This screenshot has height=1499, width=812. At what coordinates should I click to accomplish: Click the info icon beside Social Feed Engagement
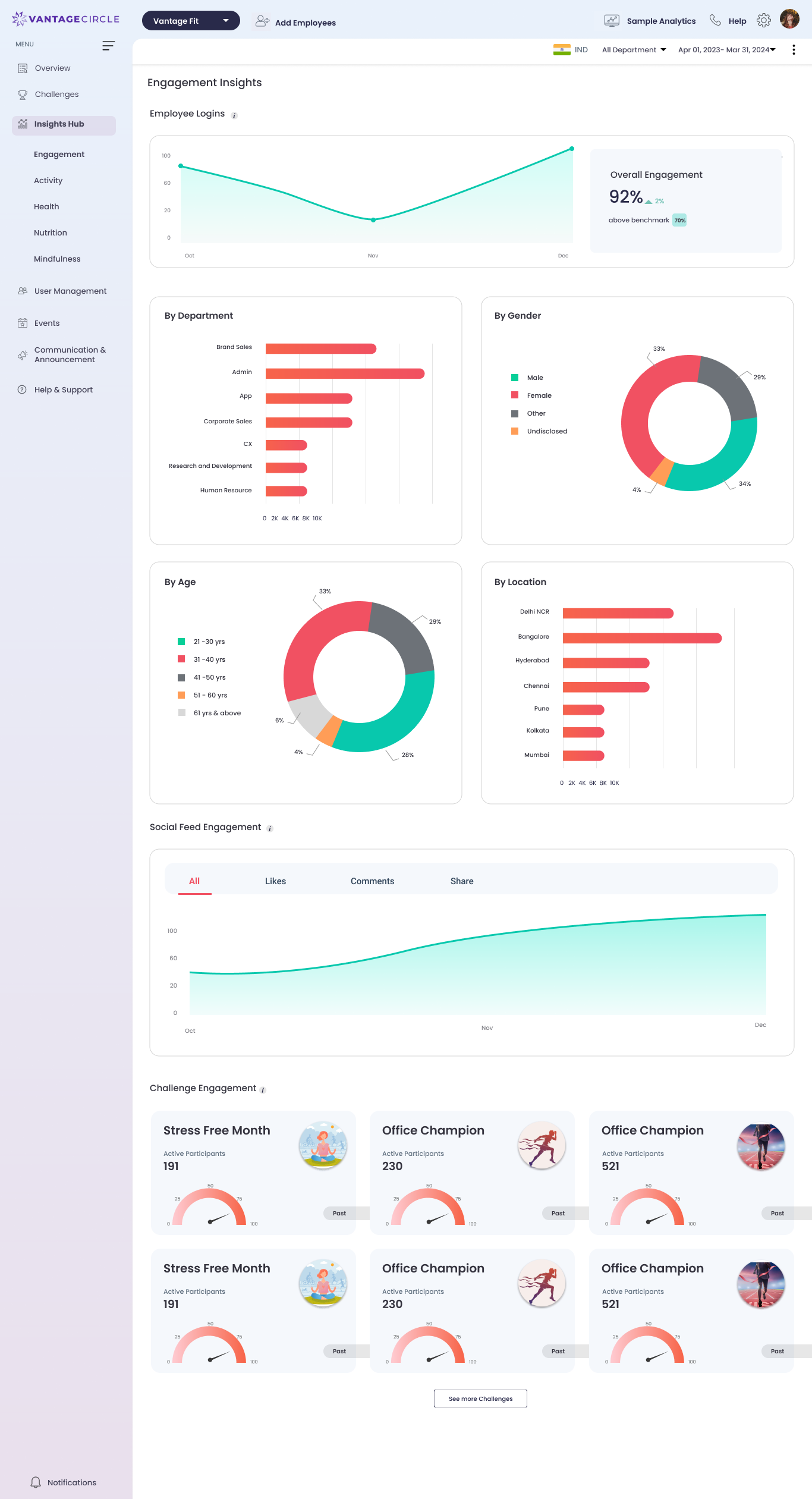pyautogui.click(x=270, y=828)
